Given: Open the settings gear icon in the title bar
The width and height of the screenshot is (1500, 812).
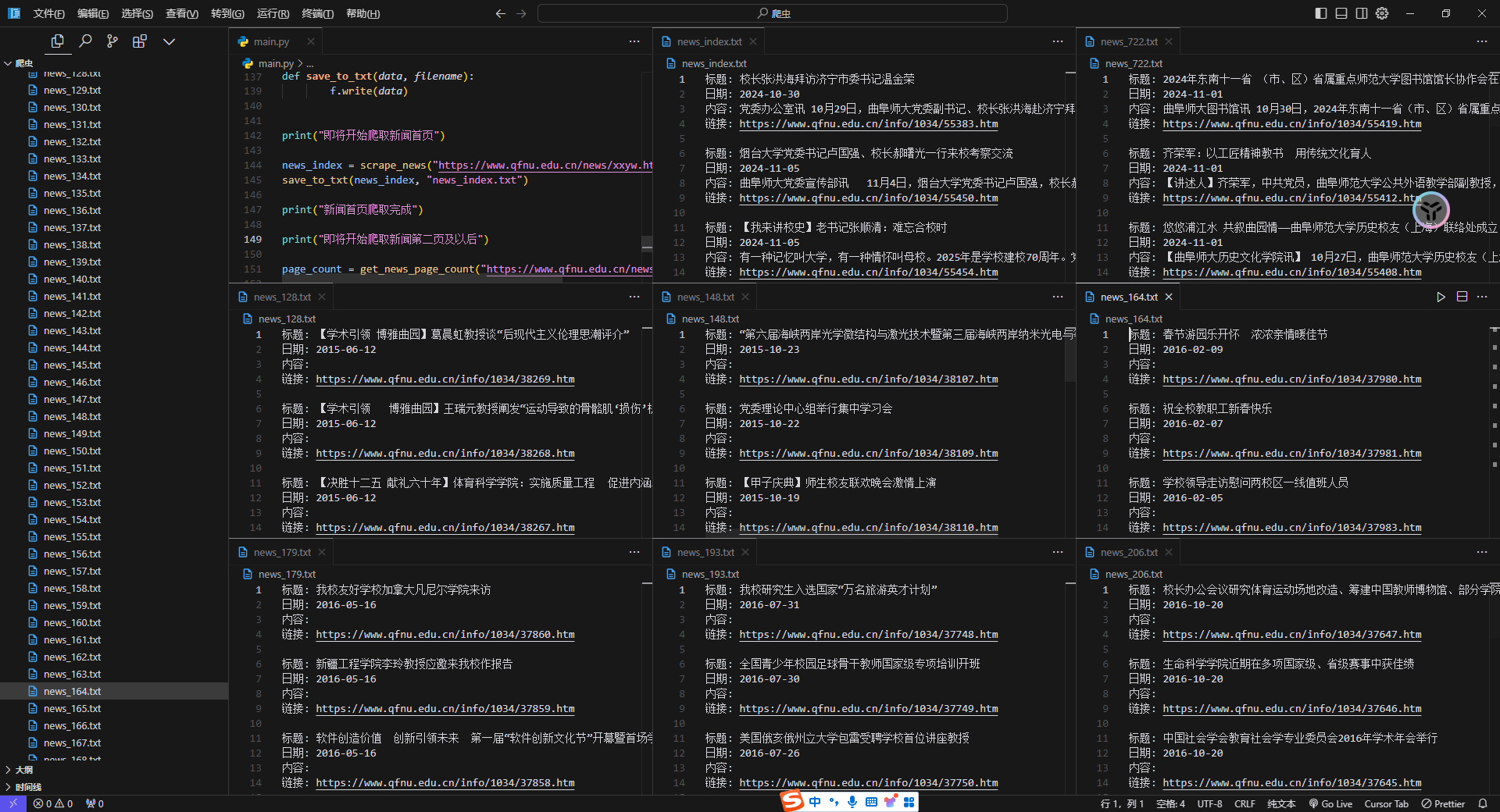Looking at the screenshot, I should (x=1382, y=13).
